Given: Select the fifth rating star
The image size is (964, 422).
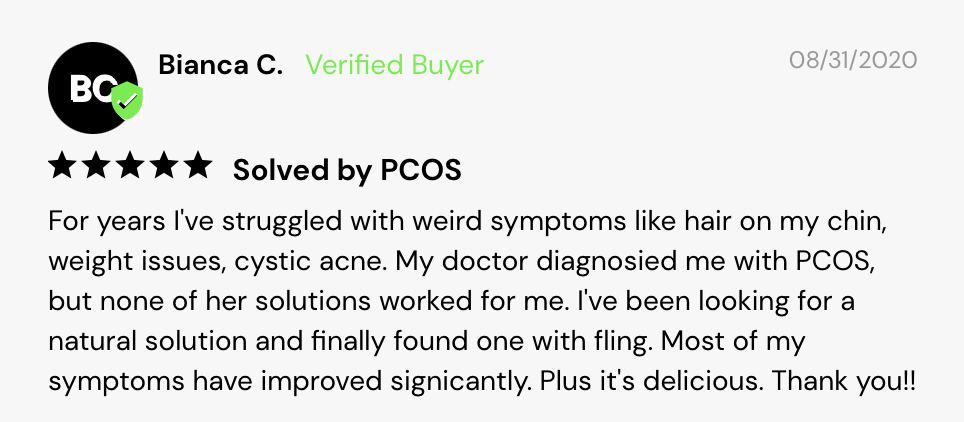Looking at the screenshot, I should [198, 167].
